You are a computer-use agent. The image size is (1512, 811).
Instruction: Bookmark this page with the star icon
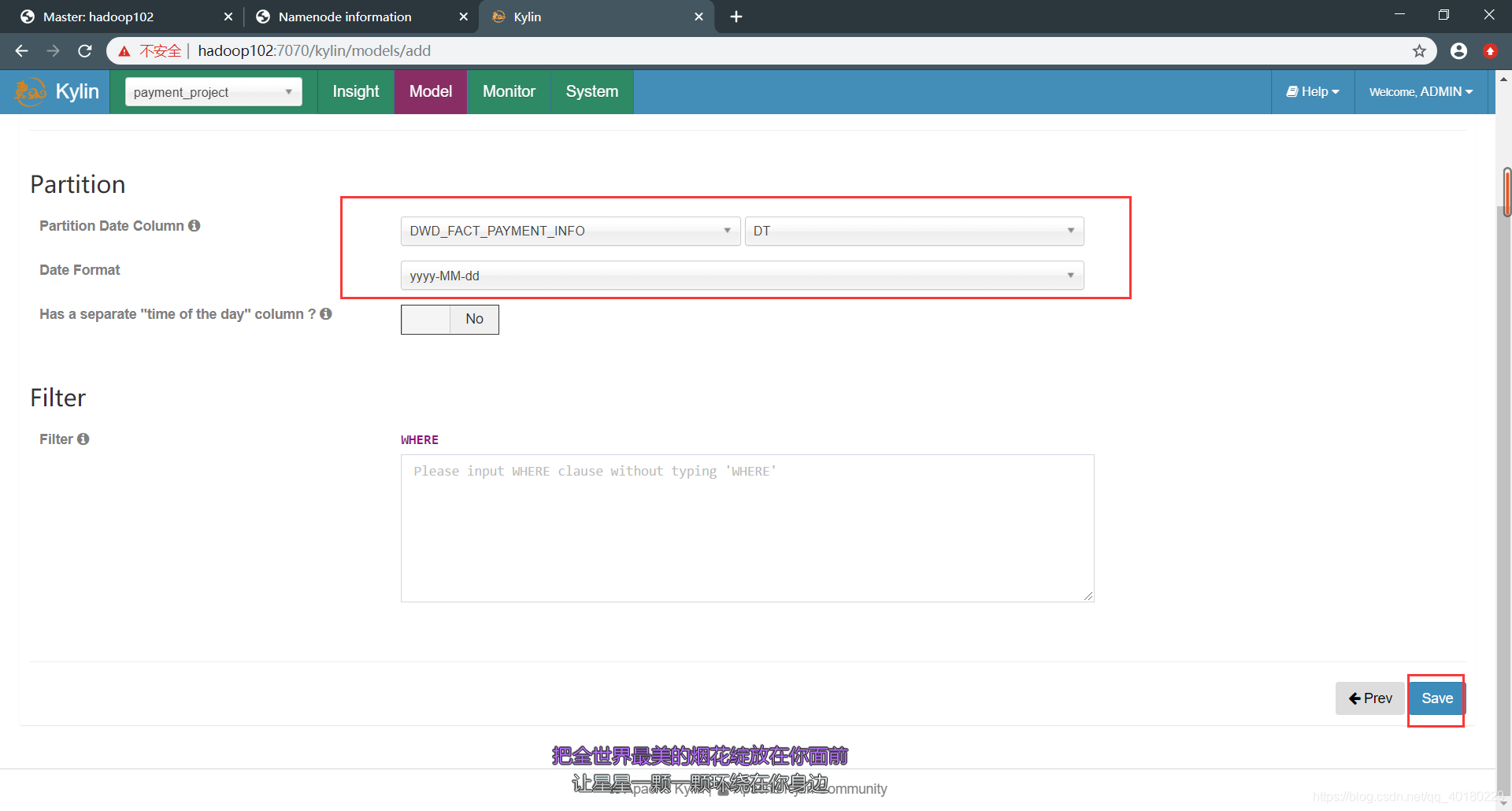pyautogui.click(x=1419, y=51)
